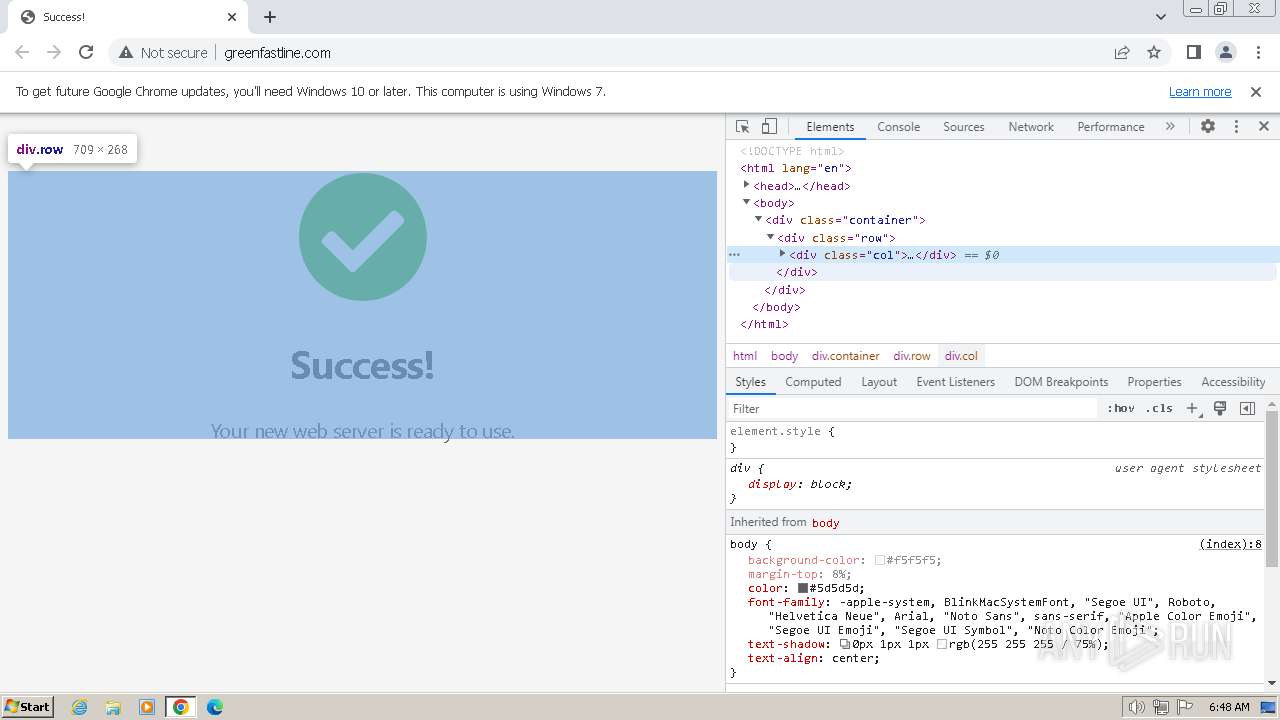Open color swatch for background-color #f5f5f5
This screenshot has width=1280, height=720.
coord(880,561)
